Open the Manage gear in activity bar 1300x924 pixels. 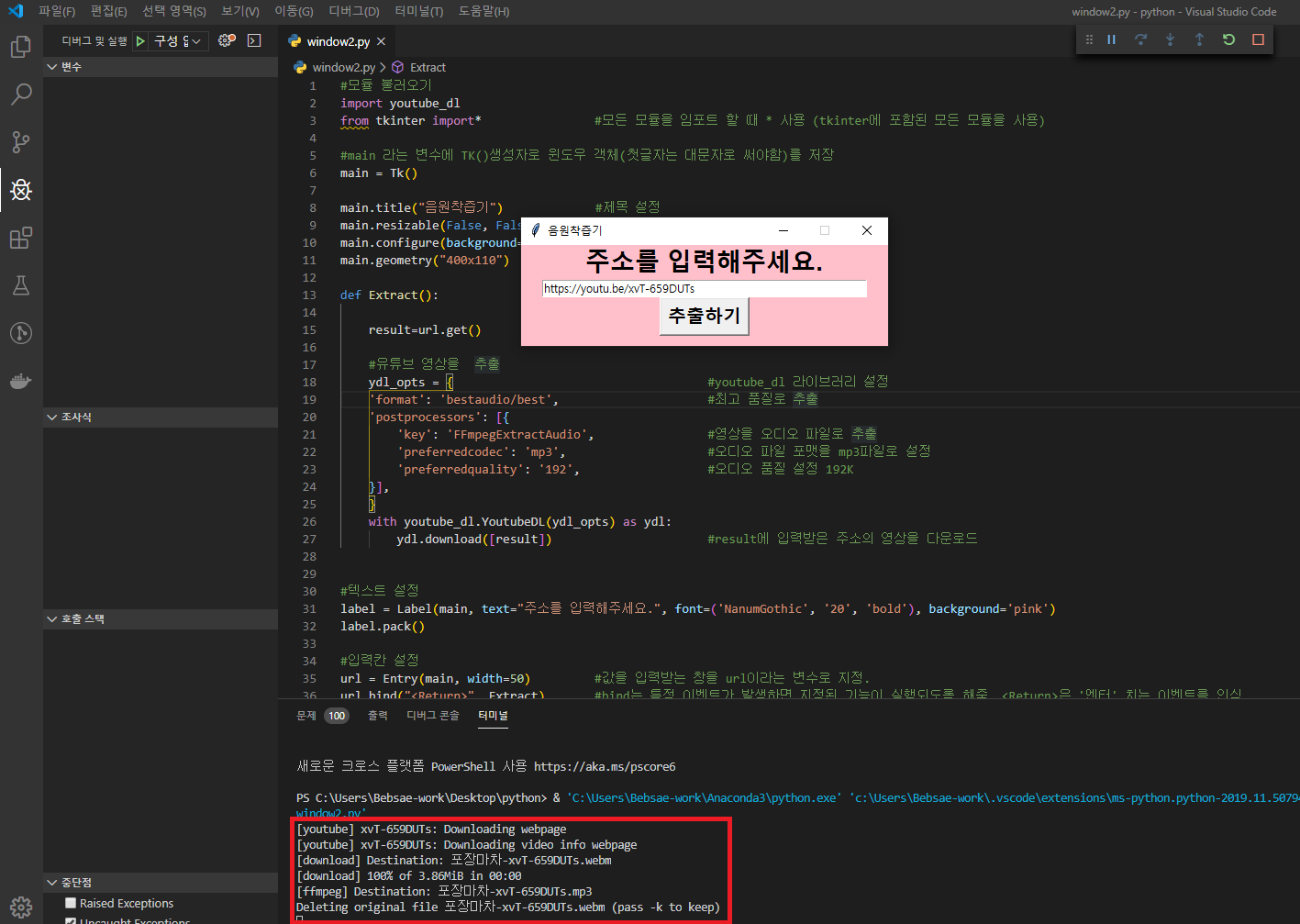(21, 907)
